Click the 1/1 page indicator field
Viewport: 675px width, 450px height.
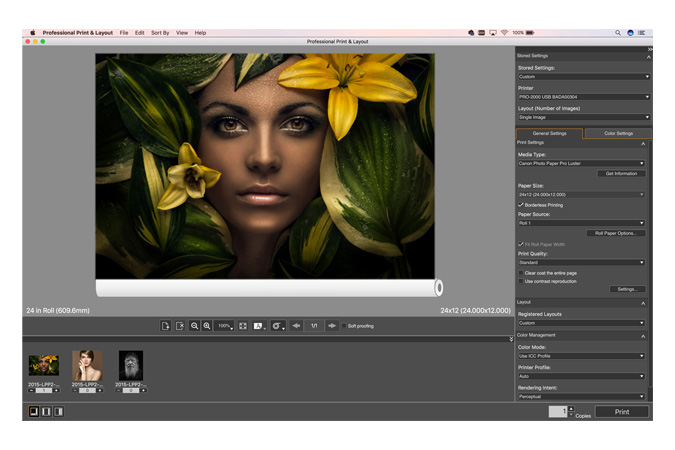pos(314,326)
